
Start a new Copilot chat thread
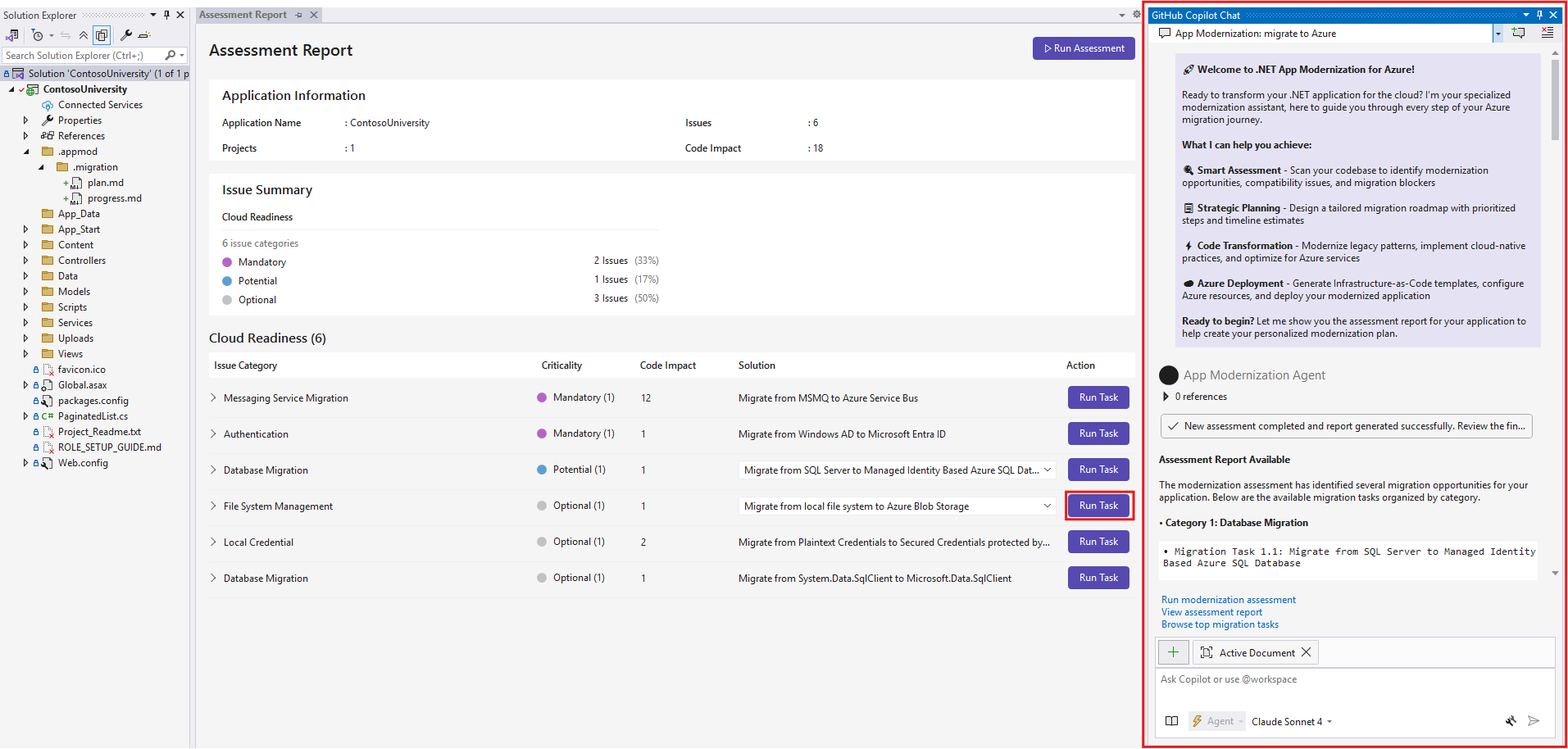click(x=1519, y=33)
